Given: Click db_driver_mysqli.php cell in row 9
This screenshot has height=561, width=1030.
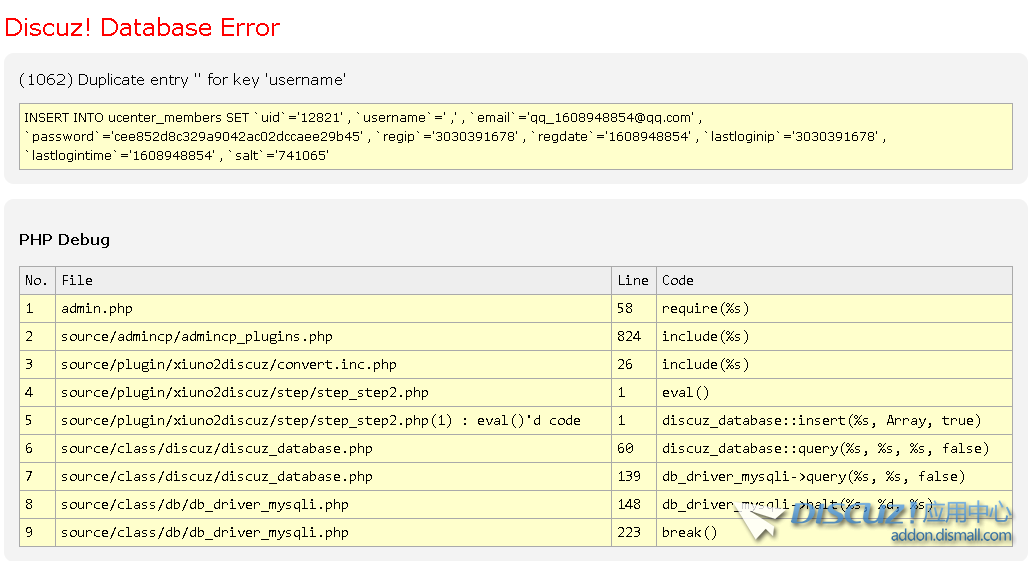Looking at the screenshot, I should pyautogui.click(x=334, y=533).
